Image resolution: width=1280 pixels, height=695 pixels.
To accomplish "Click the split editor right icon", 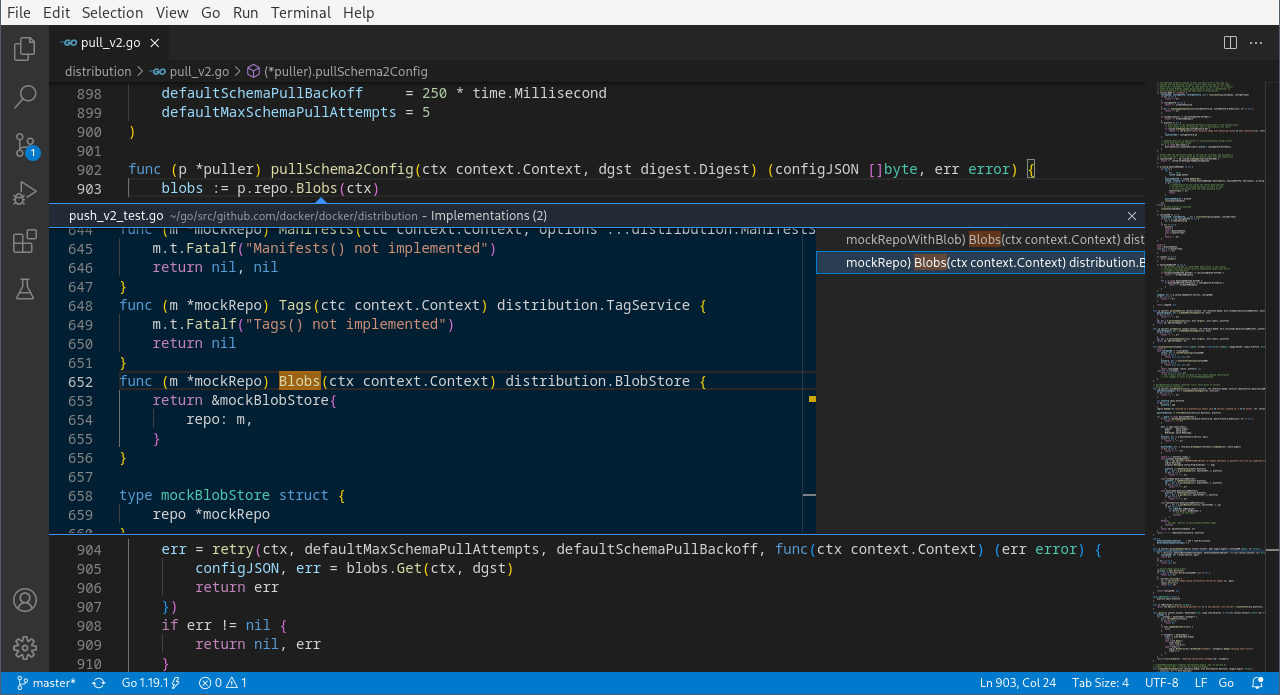I will click(1231, 43).
